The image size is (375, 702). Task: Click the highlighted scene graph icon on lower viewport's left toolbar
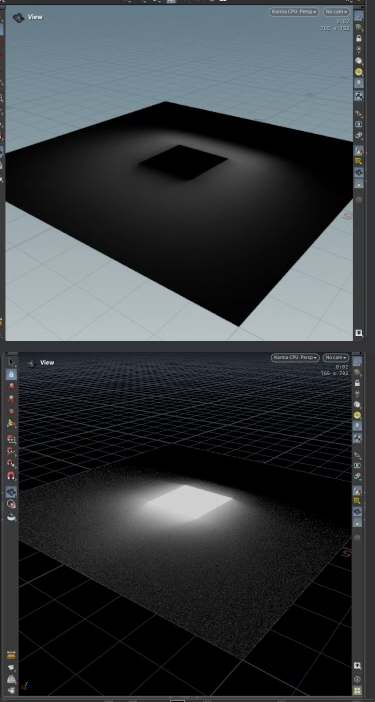point(12,492)
